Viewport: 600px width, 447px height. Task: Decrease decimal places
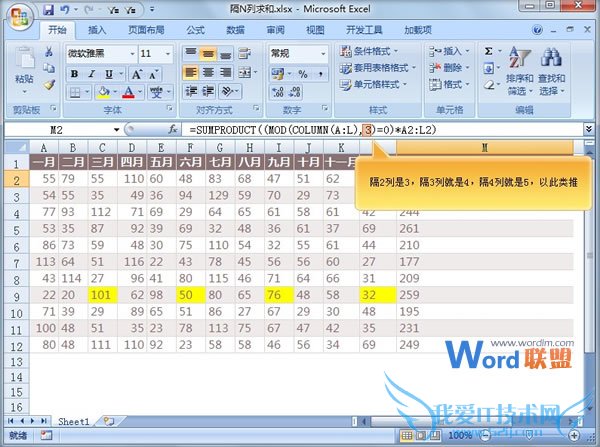click(x=295, y=92)
